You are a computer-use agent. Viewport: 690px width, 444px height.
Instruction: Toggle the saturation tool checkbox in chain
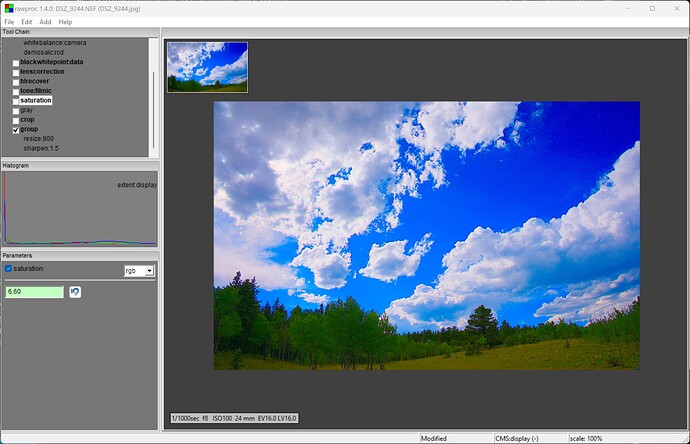click(16, 102)
